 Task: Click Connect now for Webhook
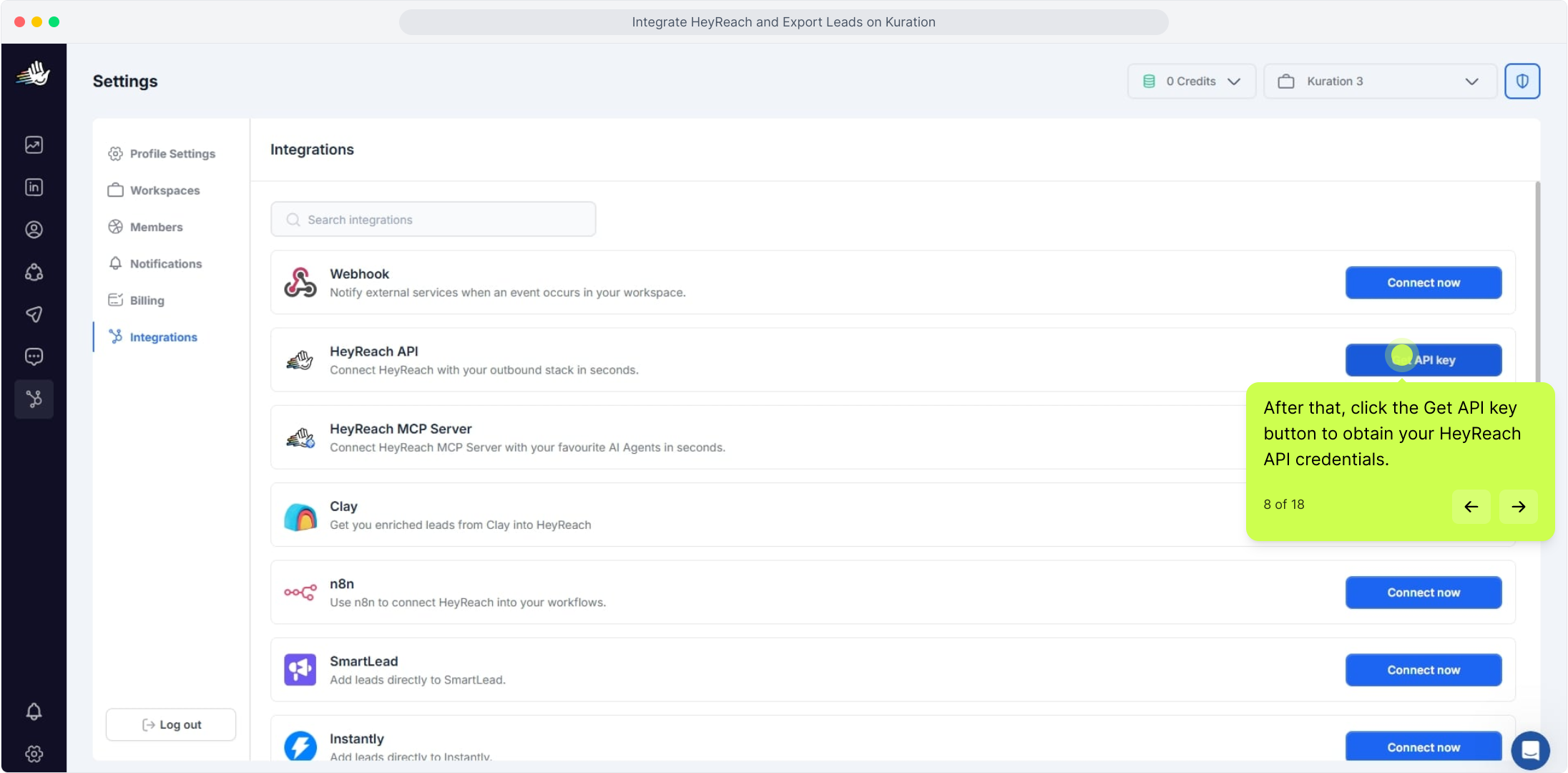pyautogui.click(x=1424, y=283)
